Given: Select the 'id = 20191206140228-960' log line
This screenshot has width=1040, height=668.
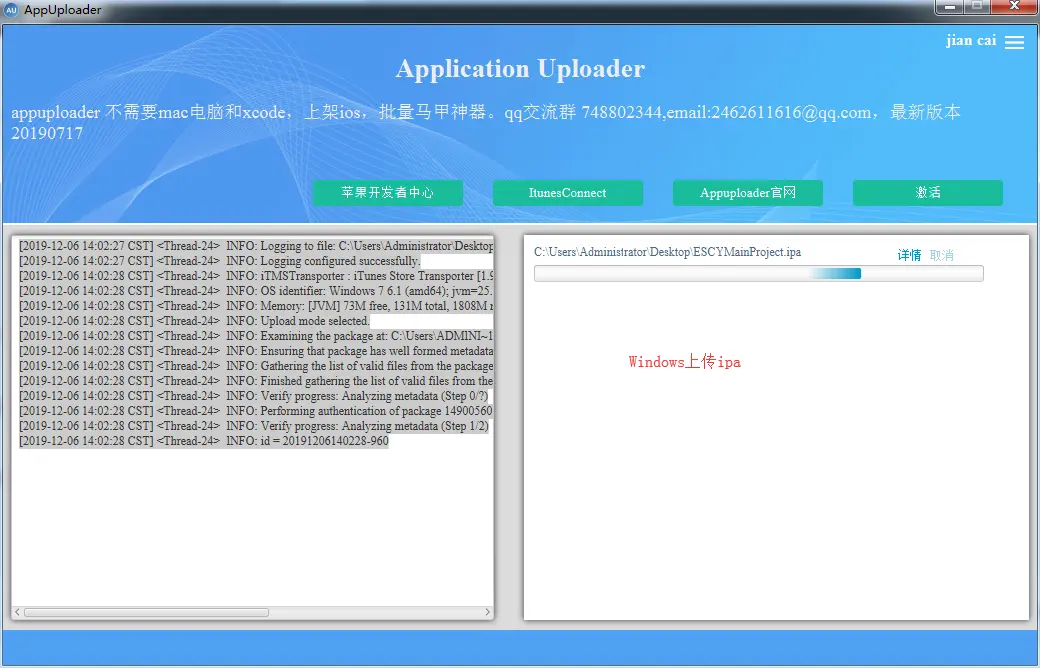Looking at the screenshot, I should tap(204, 440).
